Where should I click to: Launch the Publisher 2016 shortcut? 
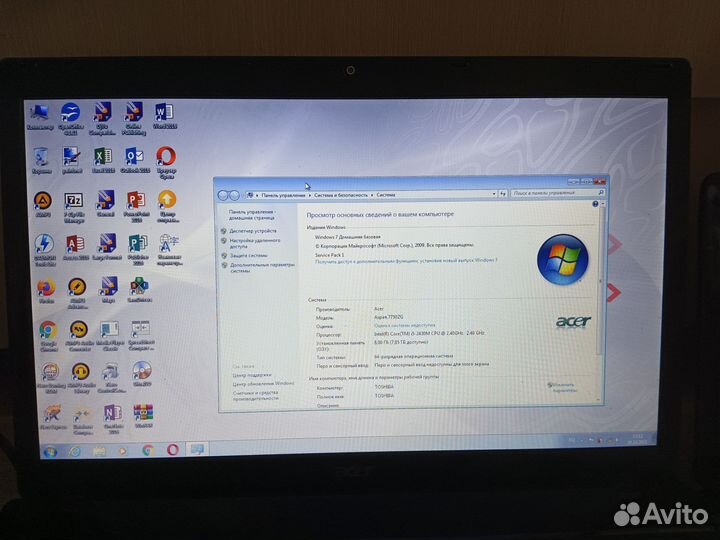138,250
